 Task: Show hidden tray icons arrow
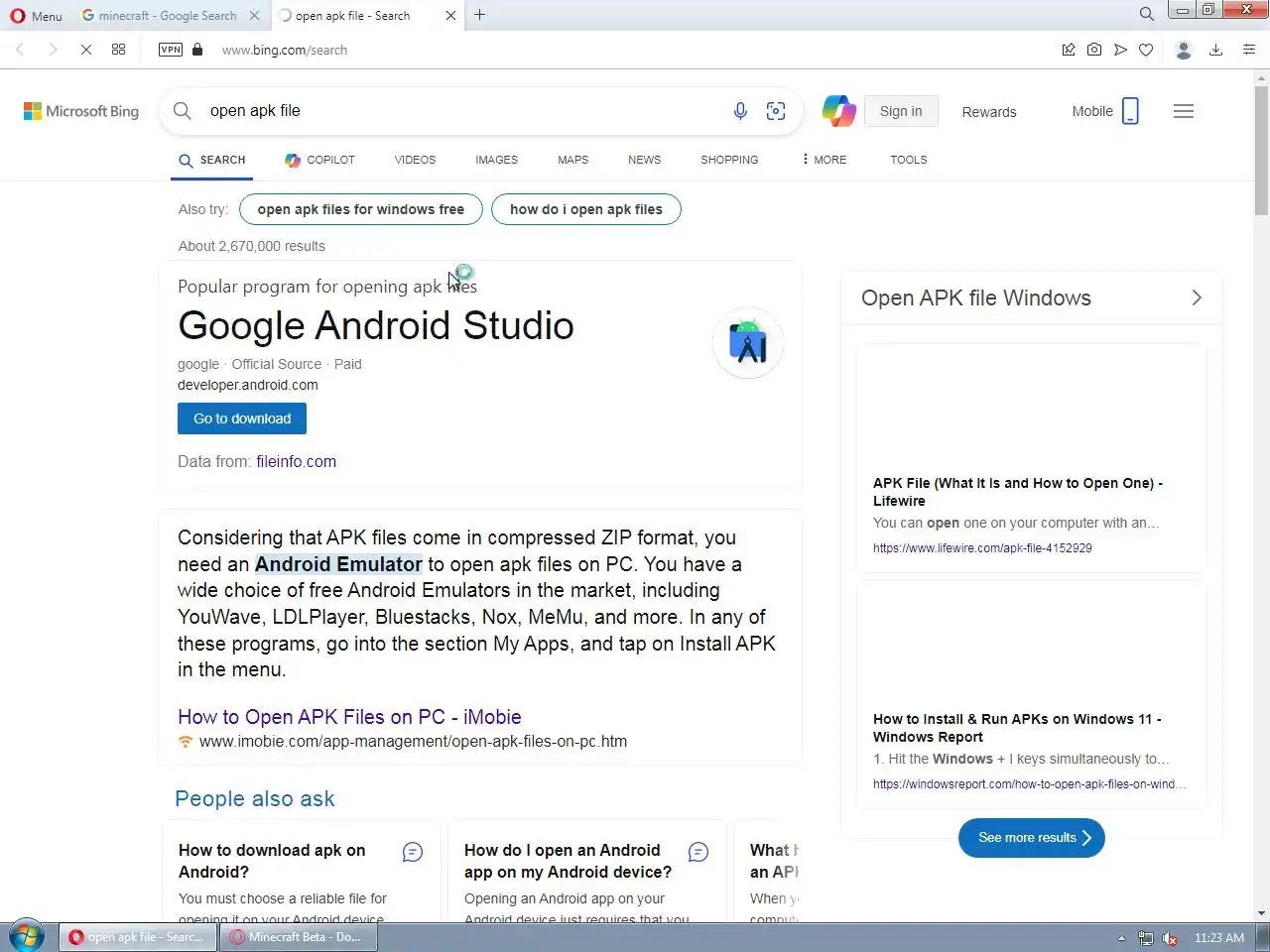click(1121, 938)
